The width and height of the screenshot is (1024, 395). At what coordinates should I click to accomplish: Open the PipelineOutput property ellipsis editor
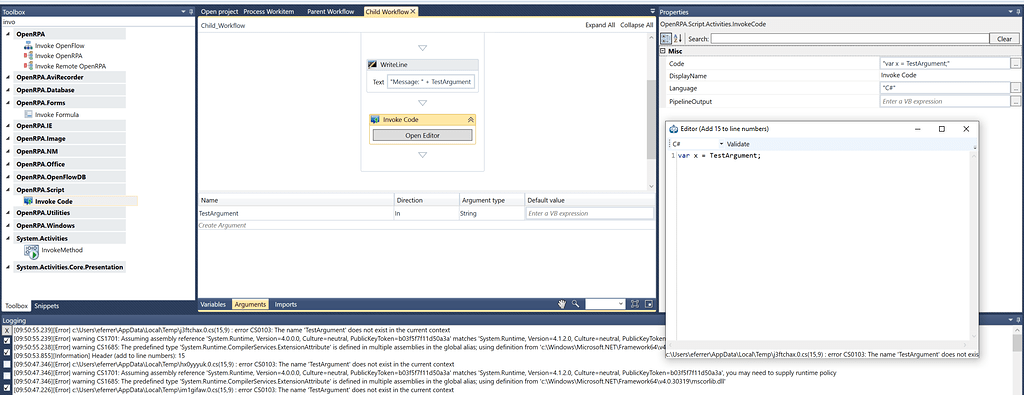tap(1015, 101)
